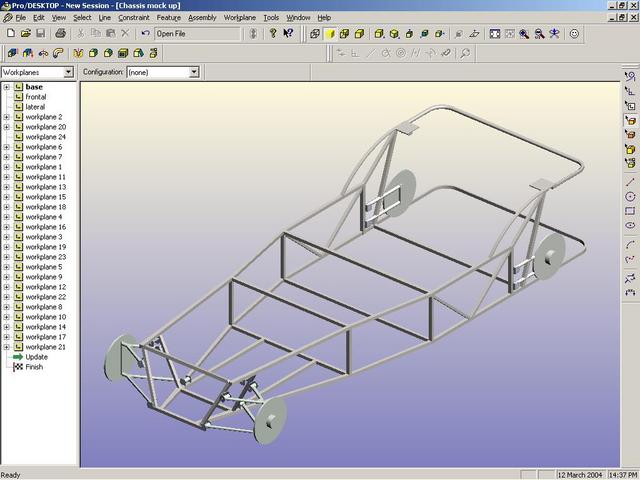The height and width of the screenshot is (480, 640).
Task: Click the yellow question mark Help icon
Action: click(273, 33)
